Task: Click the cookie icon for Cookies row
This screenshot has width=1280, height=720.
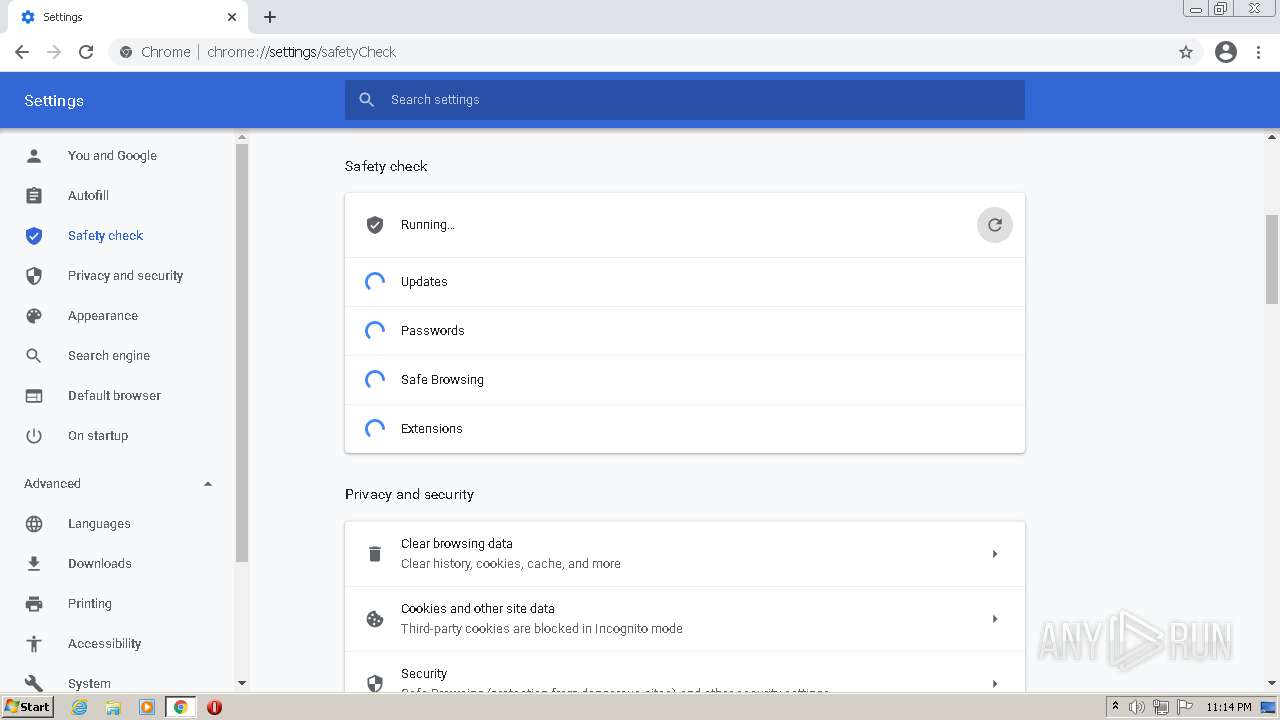Action: 375,619
